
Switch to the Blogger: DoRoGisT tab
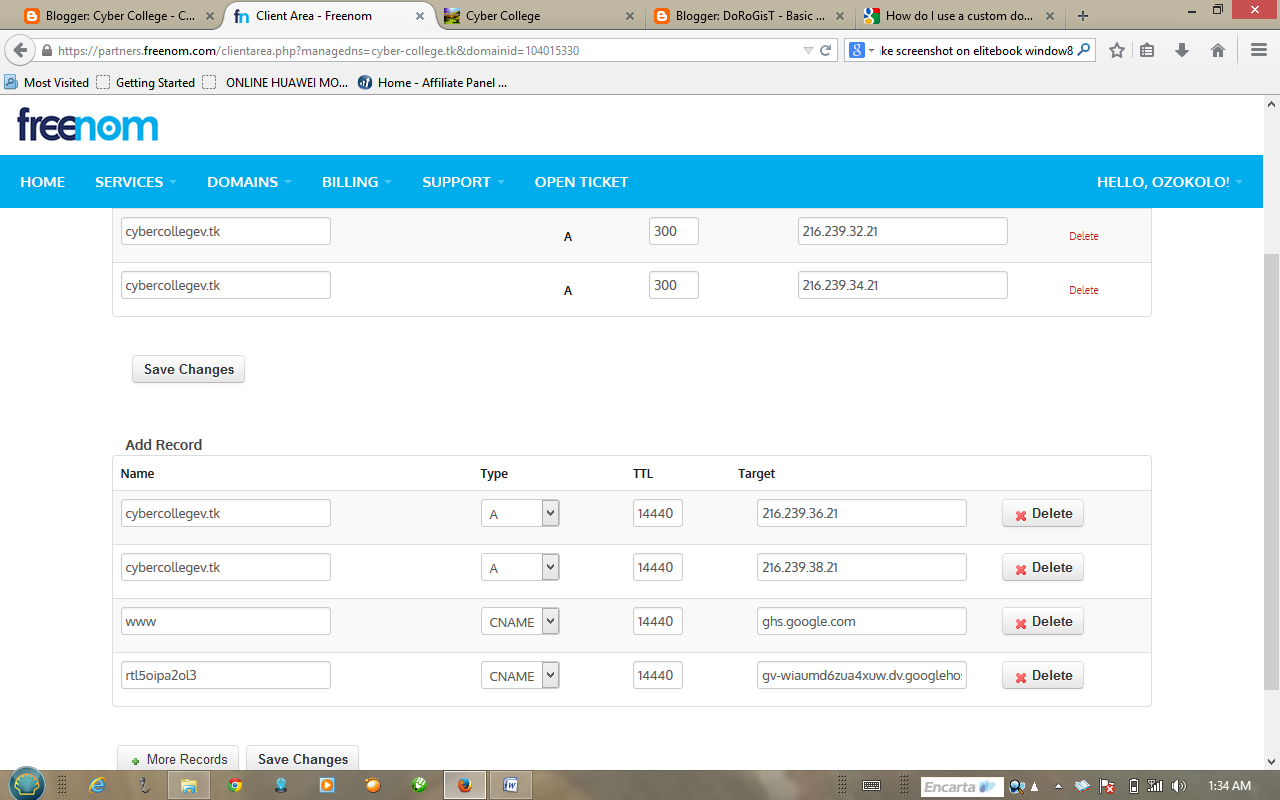point(746,16)
